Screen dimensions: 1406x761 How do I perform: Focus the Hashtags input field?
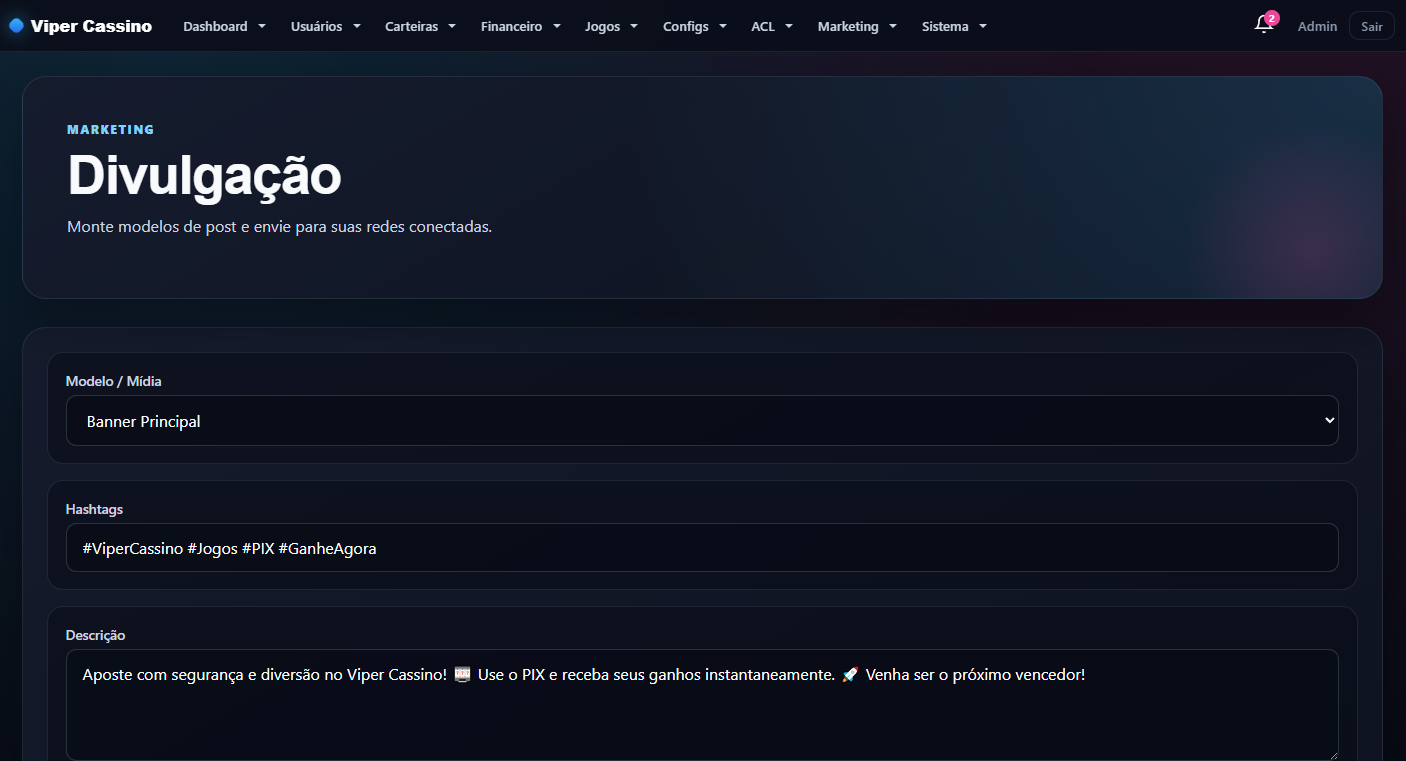coord(702,548)
